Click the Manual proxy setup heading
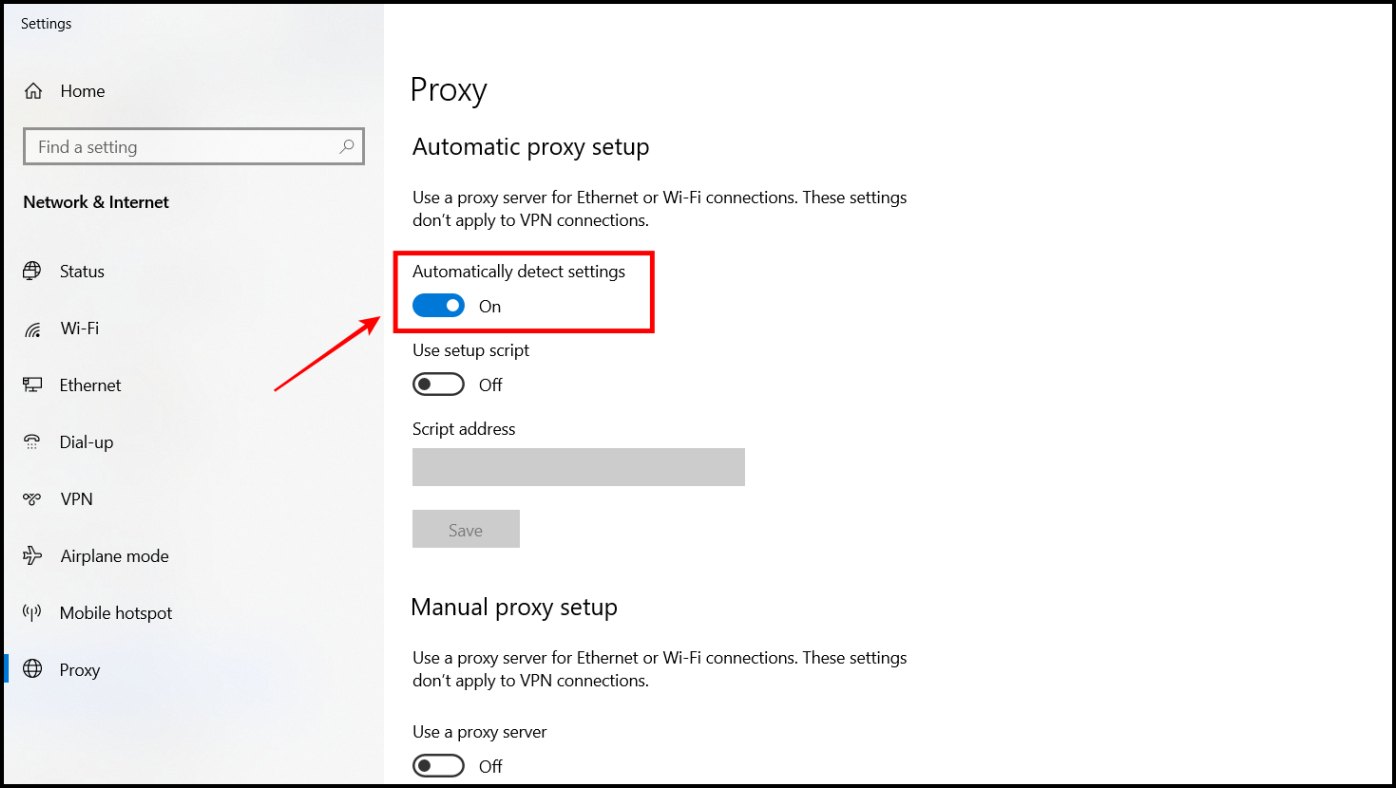Screen dimensions: 1396x788 (x=514, y=607)
